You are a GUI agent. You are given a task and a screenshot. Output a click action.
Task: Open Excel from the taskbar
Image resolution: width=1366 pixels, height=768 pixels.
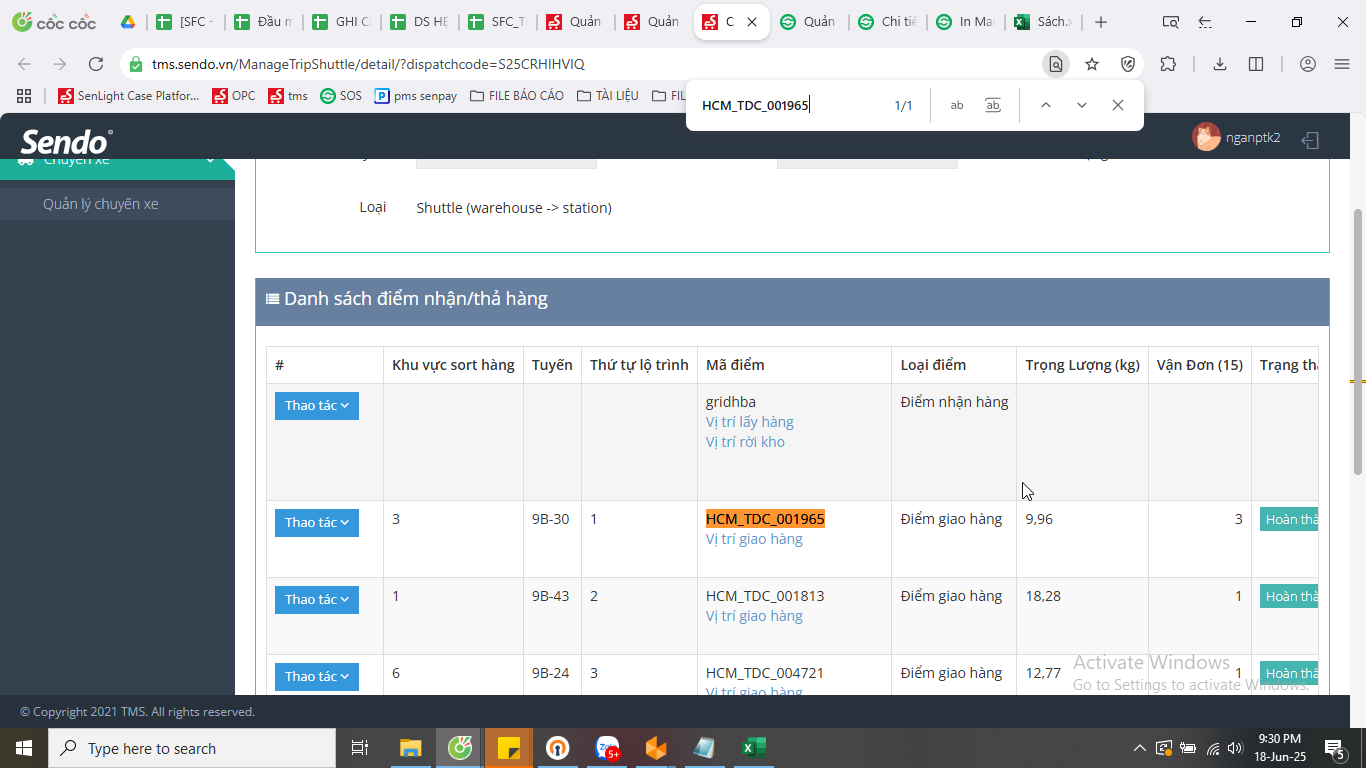click(753, 748)
